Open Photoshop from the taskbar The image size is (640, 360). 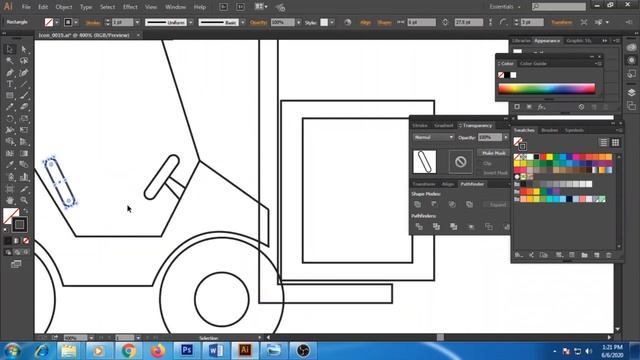tap(187, 350)
